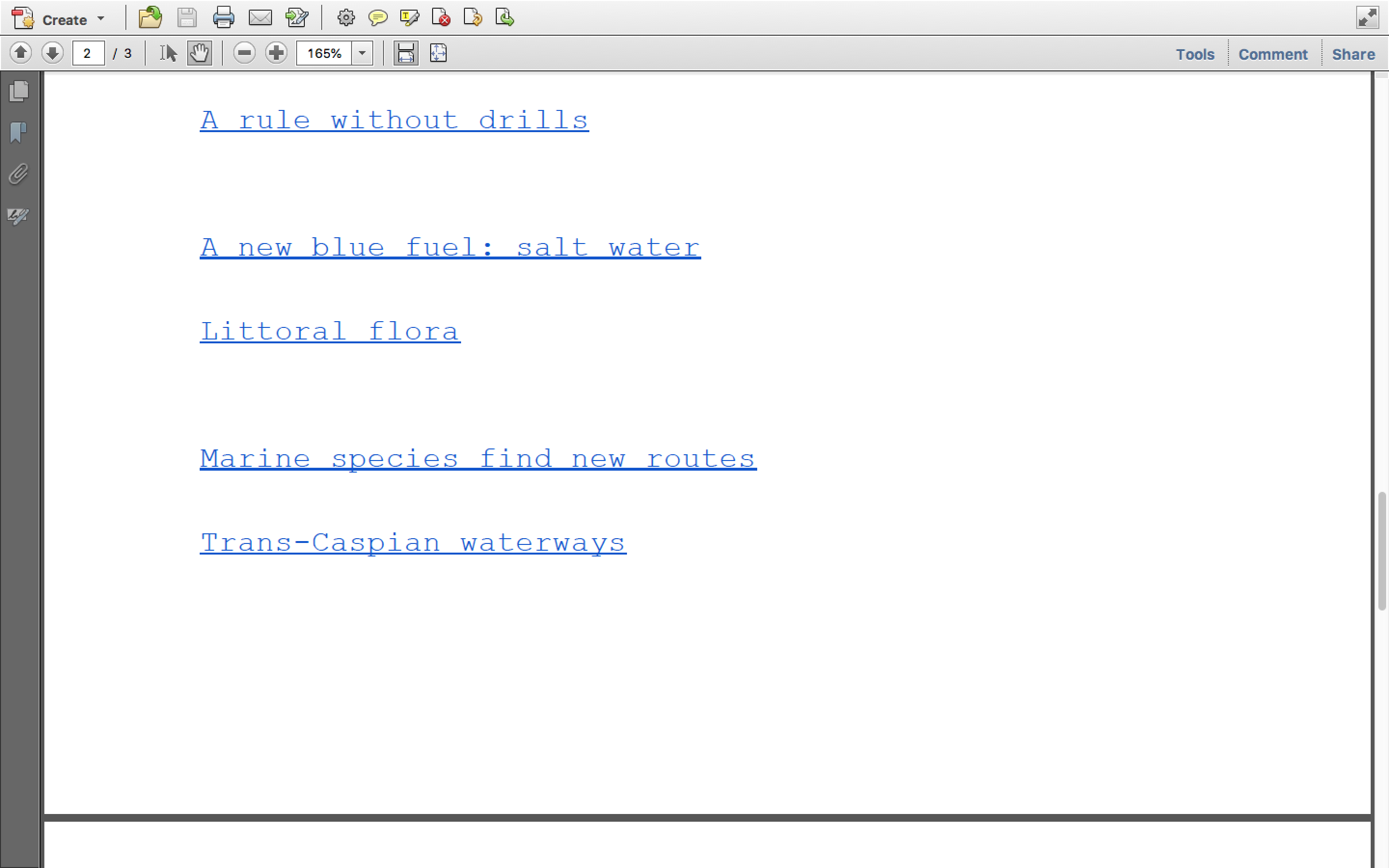Print the document with the printer icon
This screenshot has width=1389, height=868.
tap(223, 18)
